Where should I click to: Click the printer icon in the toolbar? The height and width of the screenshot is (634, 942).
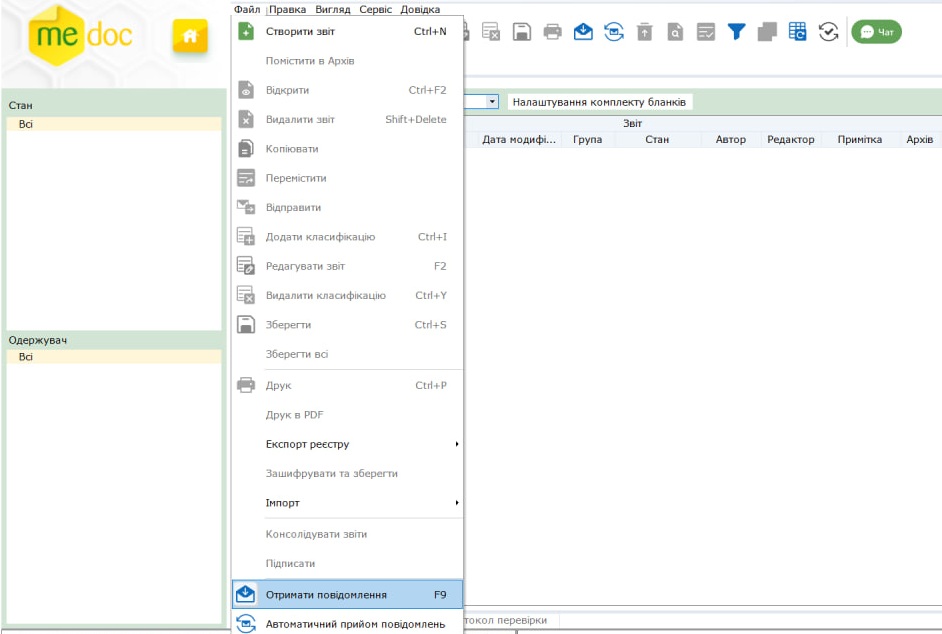click(x=552, y=32)
